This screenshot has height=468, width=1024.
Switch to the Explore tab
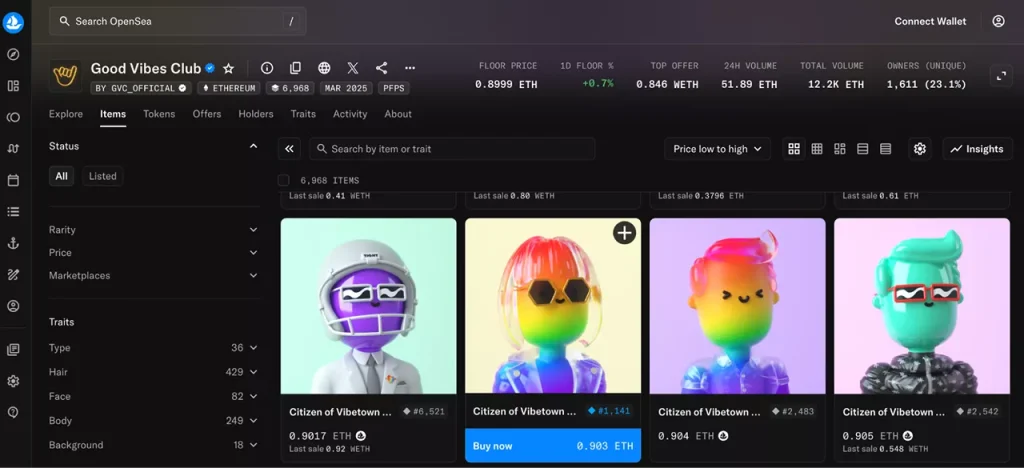[66, 114]
